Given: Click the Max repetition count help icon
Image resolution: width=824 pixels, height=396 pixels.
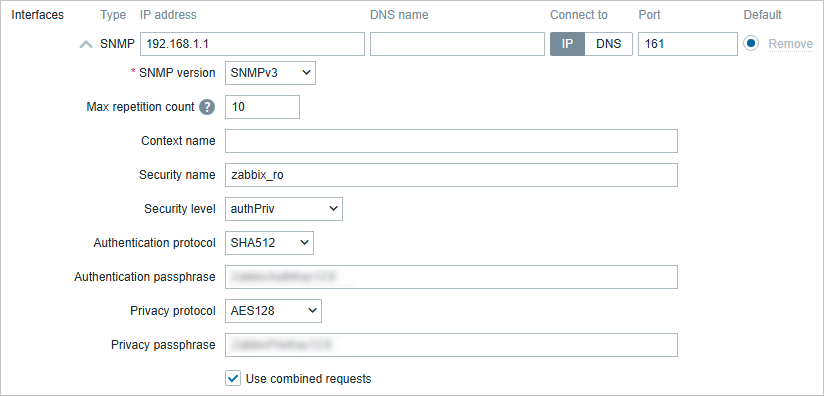Looking at the screenshot, I should click(x=207, y=107).
